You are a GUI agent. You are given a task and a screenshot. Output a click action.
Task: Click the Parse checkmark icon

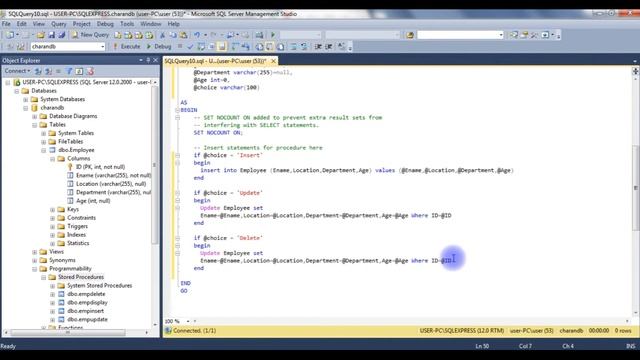(x=190, y=47)
